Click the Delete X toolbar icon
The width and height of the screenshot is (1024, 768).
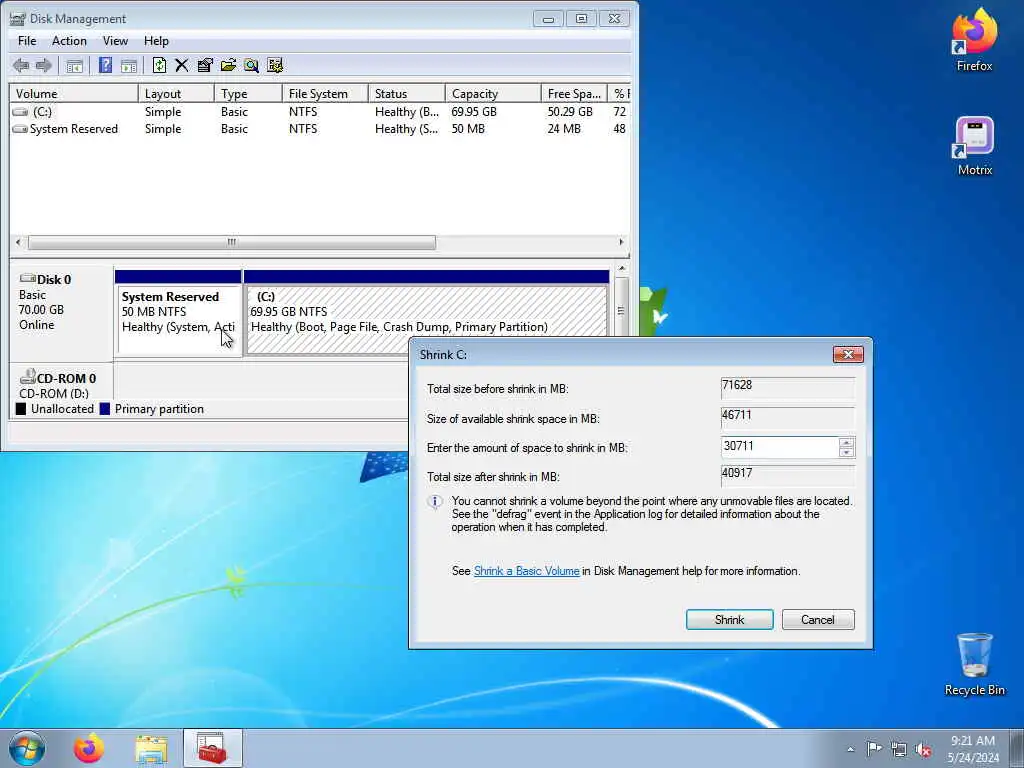pyautogui.click(x=182, y=65)
